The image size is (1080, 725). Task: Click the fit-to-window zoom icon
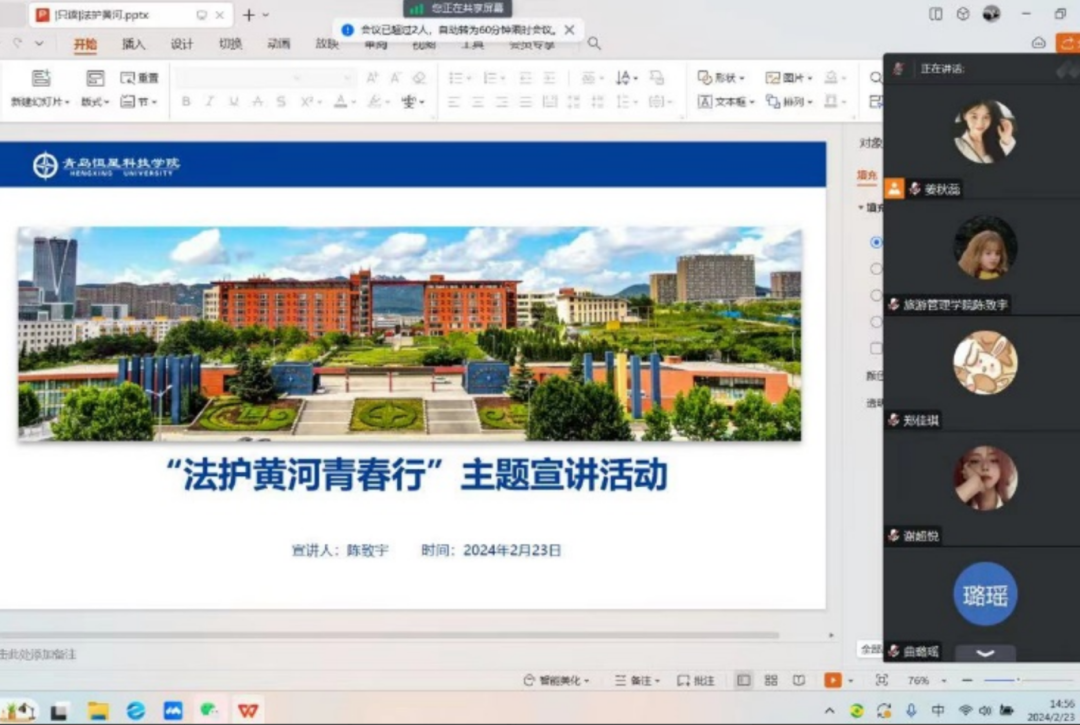(881, 680)
